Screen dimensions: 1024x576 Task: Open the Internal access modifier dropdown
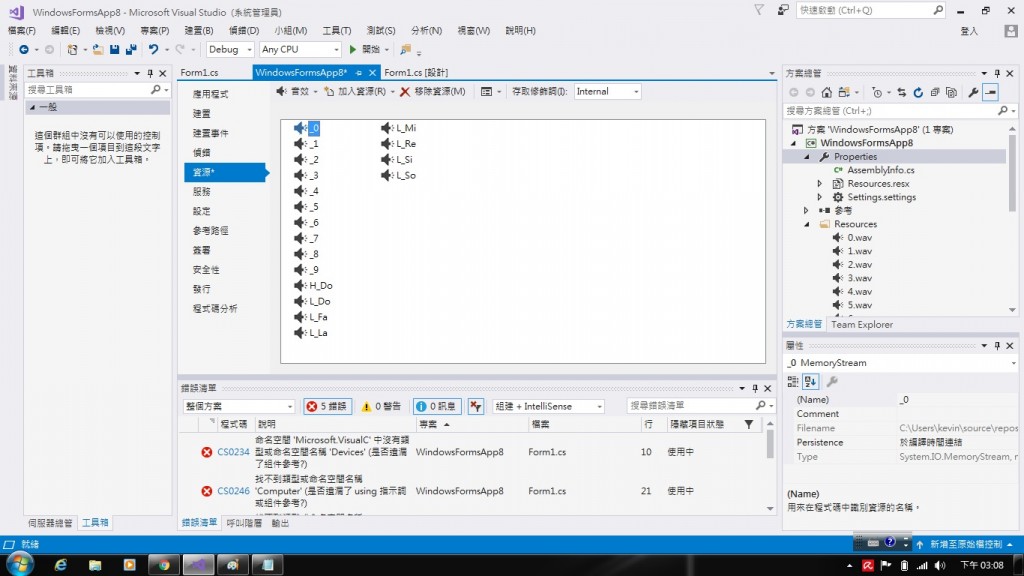pos(607,91)
